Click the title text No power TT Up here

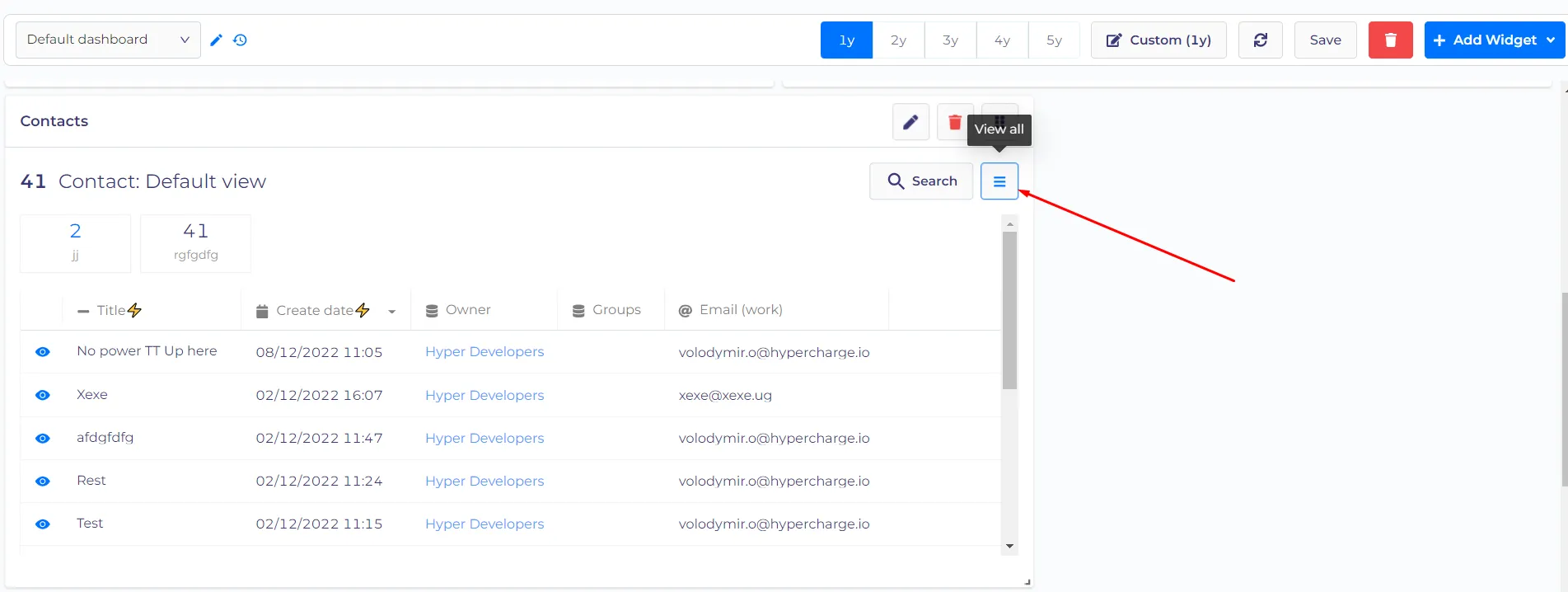[x=147, y=351]
